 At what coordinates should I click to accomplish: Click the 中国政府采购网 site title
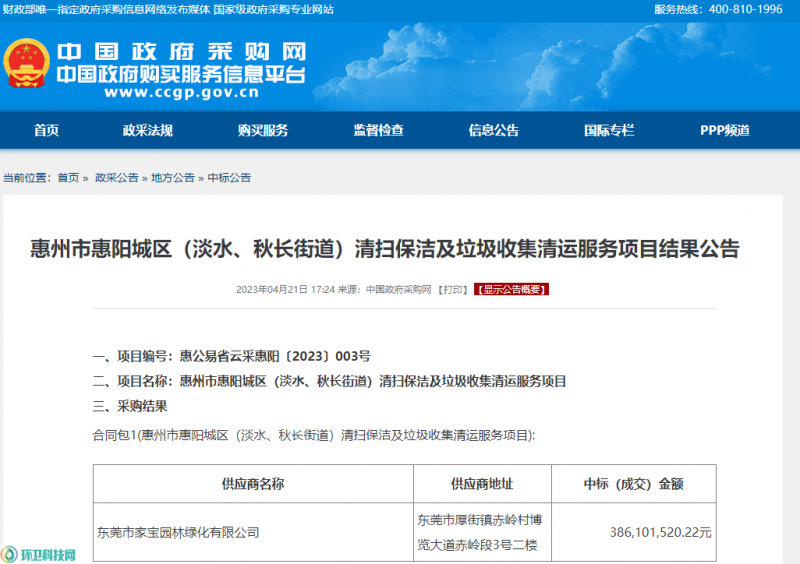(x=181, y=52)
